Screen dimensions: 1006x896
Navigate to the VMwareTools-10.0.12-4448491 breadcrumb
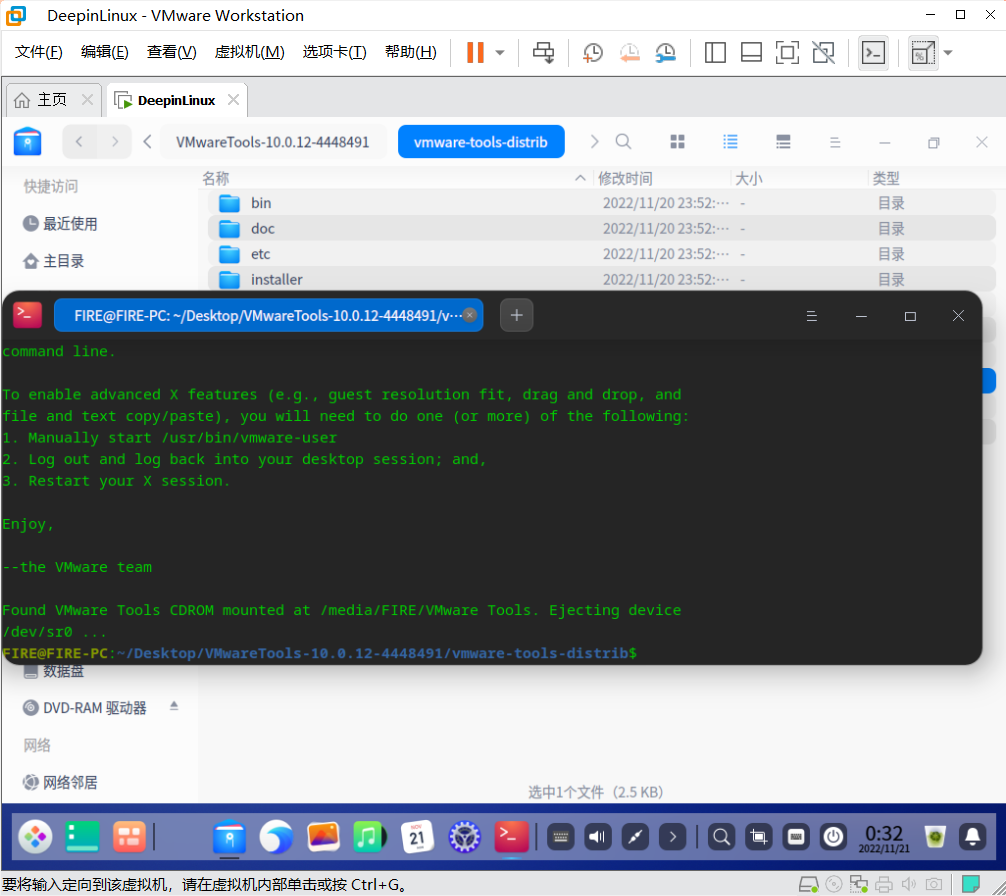tap(273, 142)
